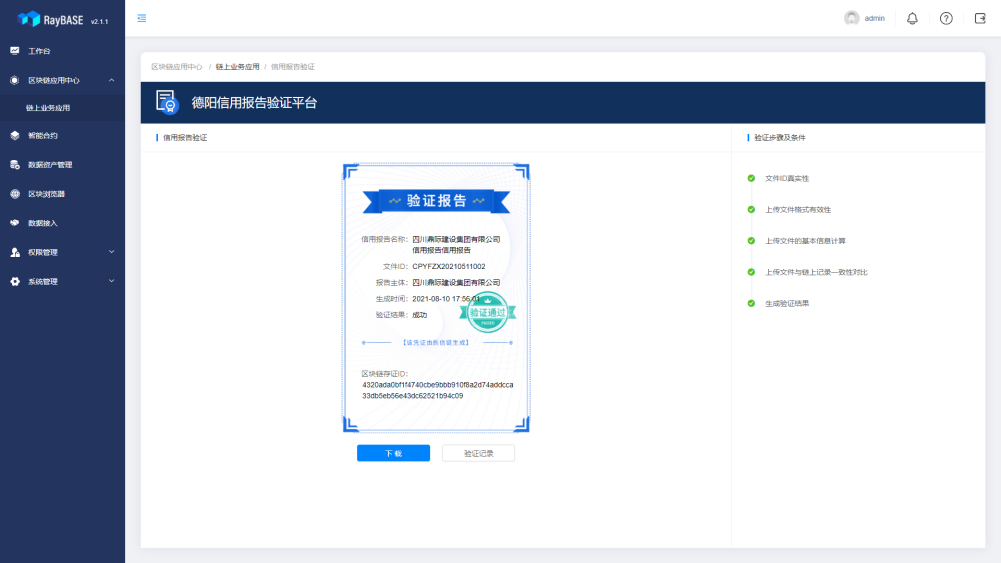Select 数据资产管理 in the sidebar
Image resolution: width=1001 pixels, height=563 pixels.
tap(50, 165)
